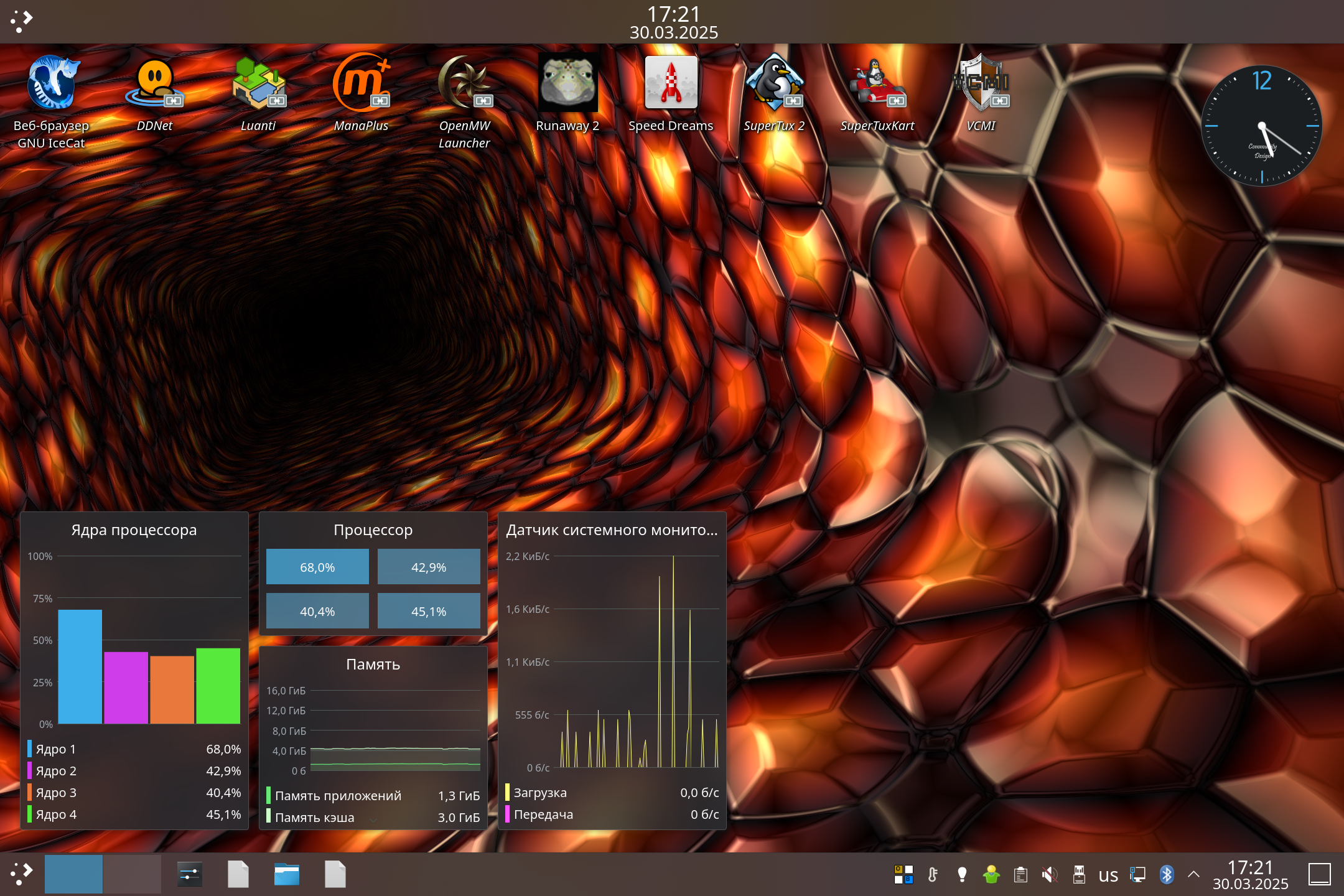Screen dimensions: 1344x896
Task: Toggle the night light bulb tray icon
Action: pyautogui.click(x=962, y=874)
